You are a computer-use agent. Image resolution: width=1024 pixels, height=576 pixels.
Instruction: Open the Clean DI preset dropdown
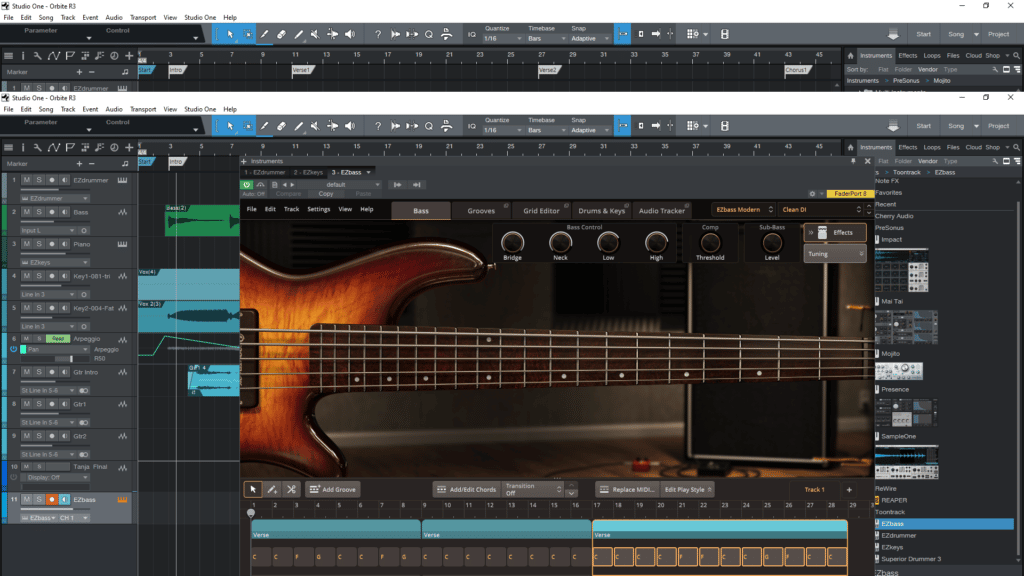822,210
